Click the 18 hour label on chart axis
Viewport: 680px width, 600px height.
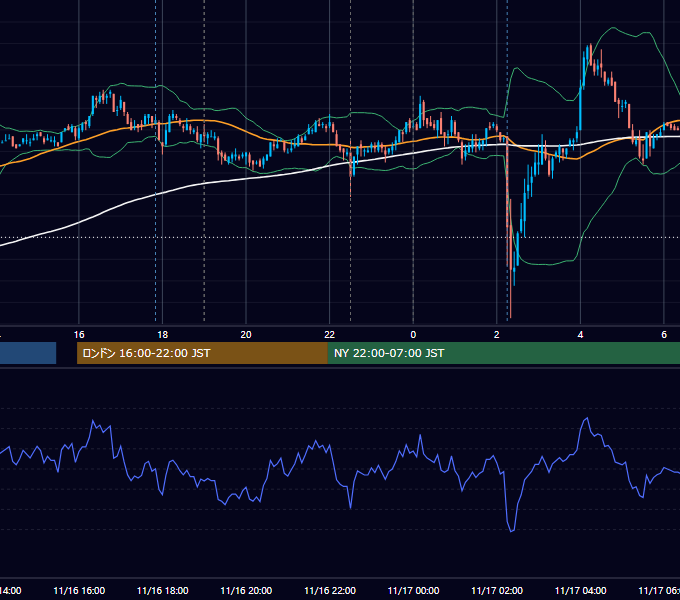click(162, 335)
